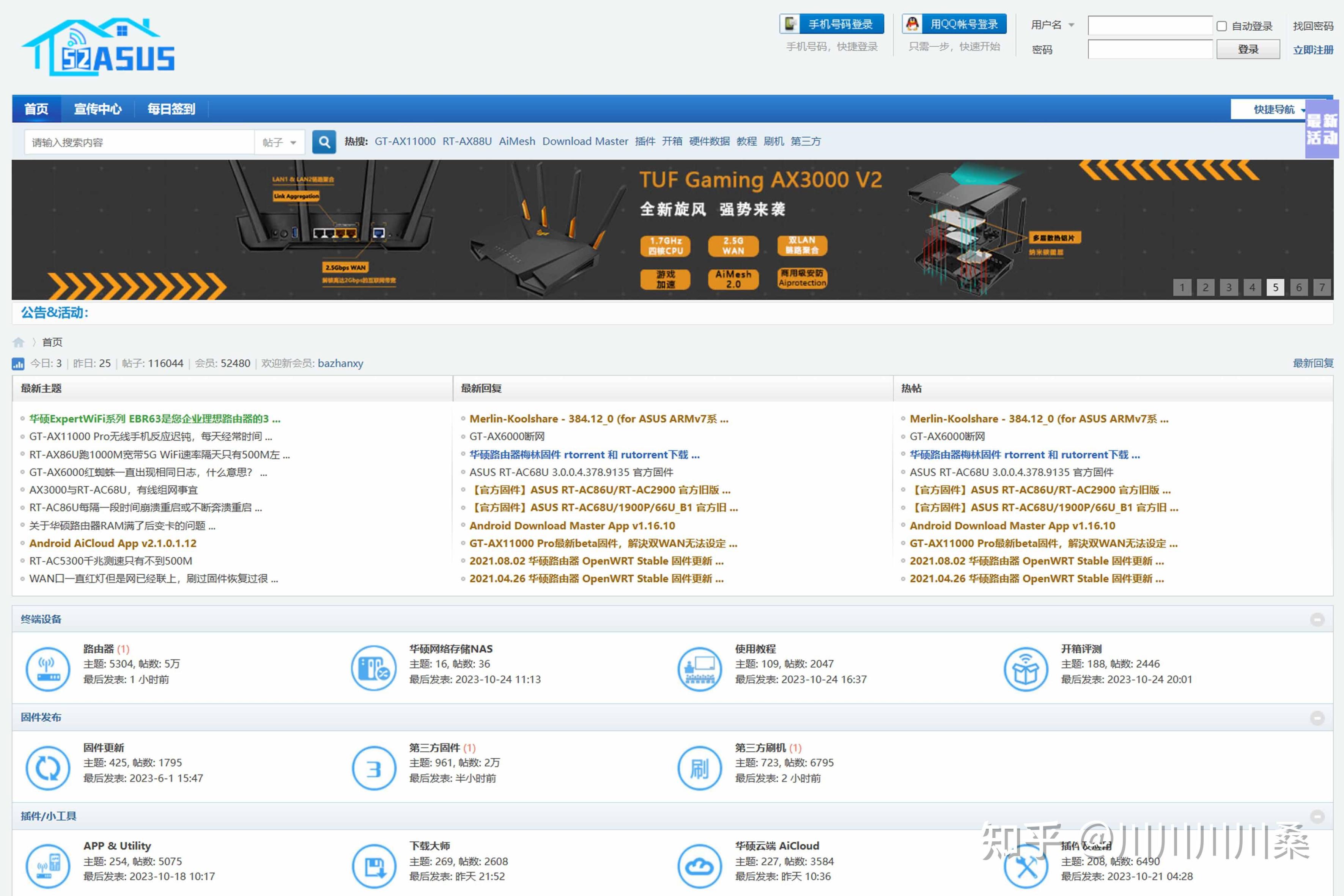
Task: Enable the auto login checkbox
Action: pos(1222,26)
